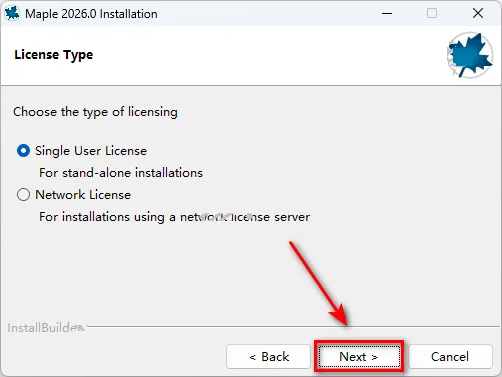Select the Single User License radio button
The width and height of the screenshot is (502, 377).
(23, 151)
